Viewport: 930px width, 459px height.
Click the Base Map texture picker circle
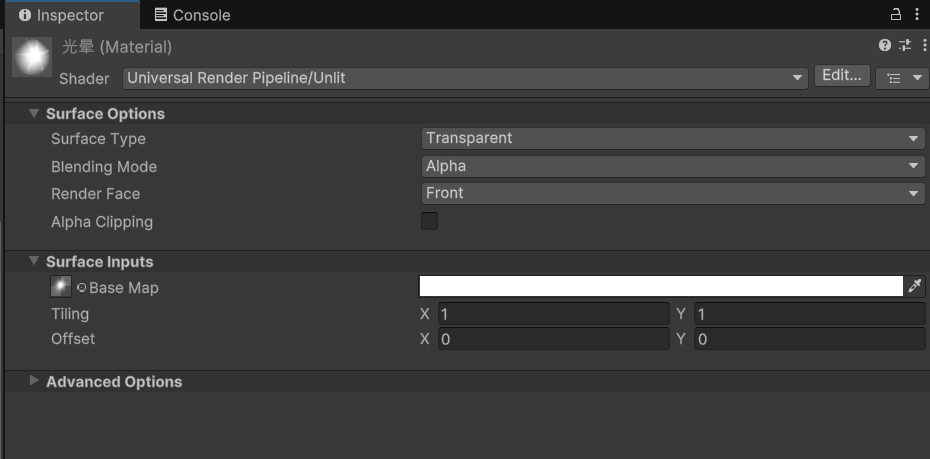(x=81, y=288)
